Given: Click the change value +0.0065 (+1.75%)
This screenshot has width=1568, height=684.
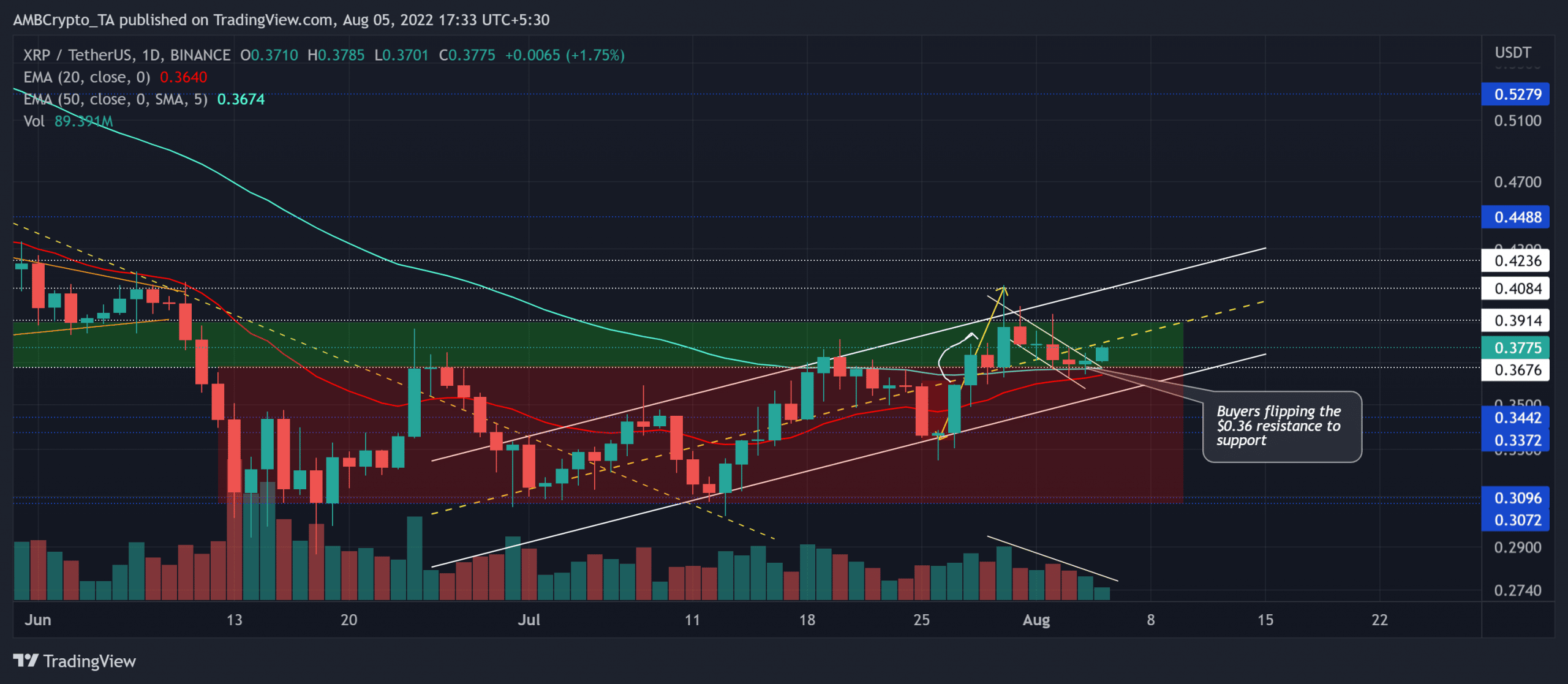Looking at the screenshot, I should (x=564, y=55).
